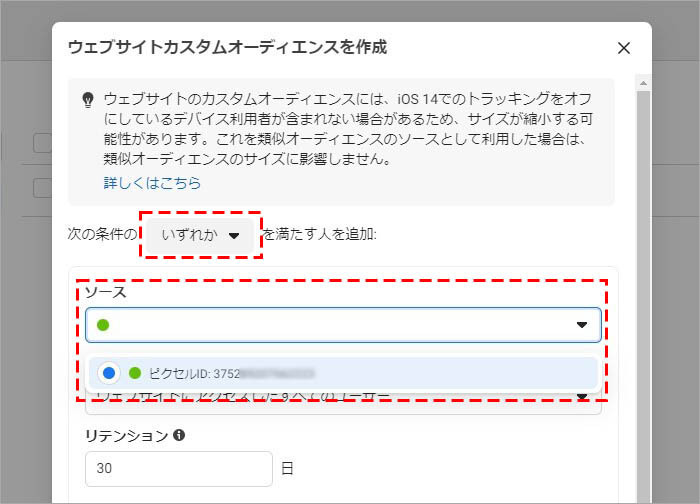Click the info icon beside リテンション

179,436
